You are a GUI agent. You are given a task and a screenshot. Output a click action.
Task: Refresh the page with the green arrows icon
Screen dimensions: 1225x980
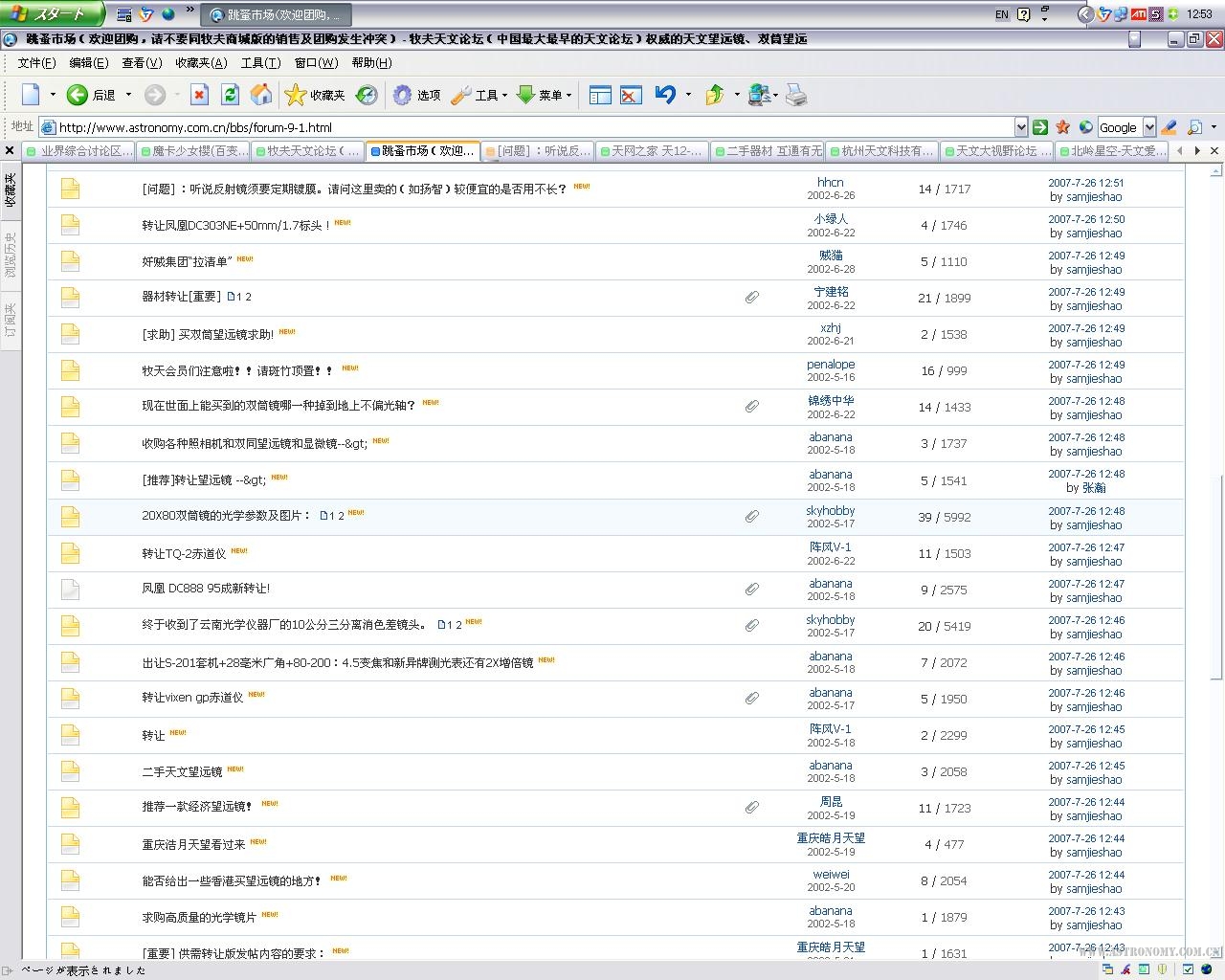230,95
